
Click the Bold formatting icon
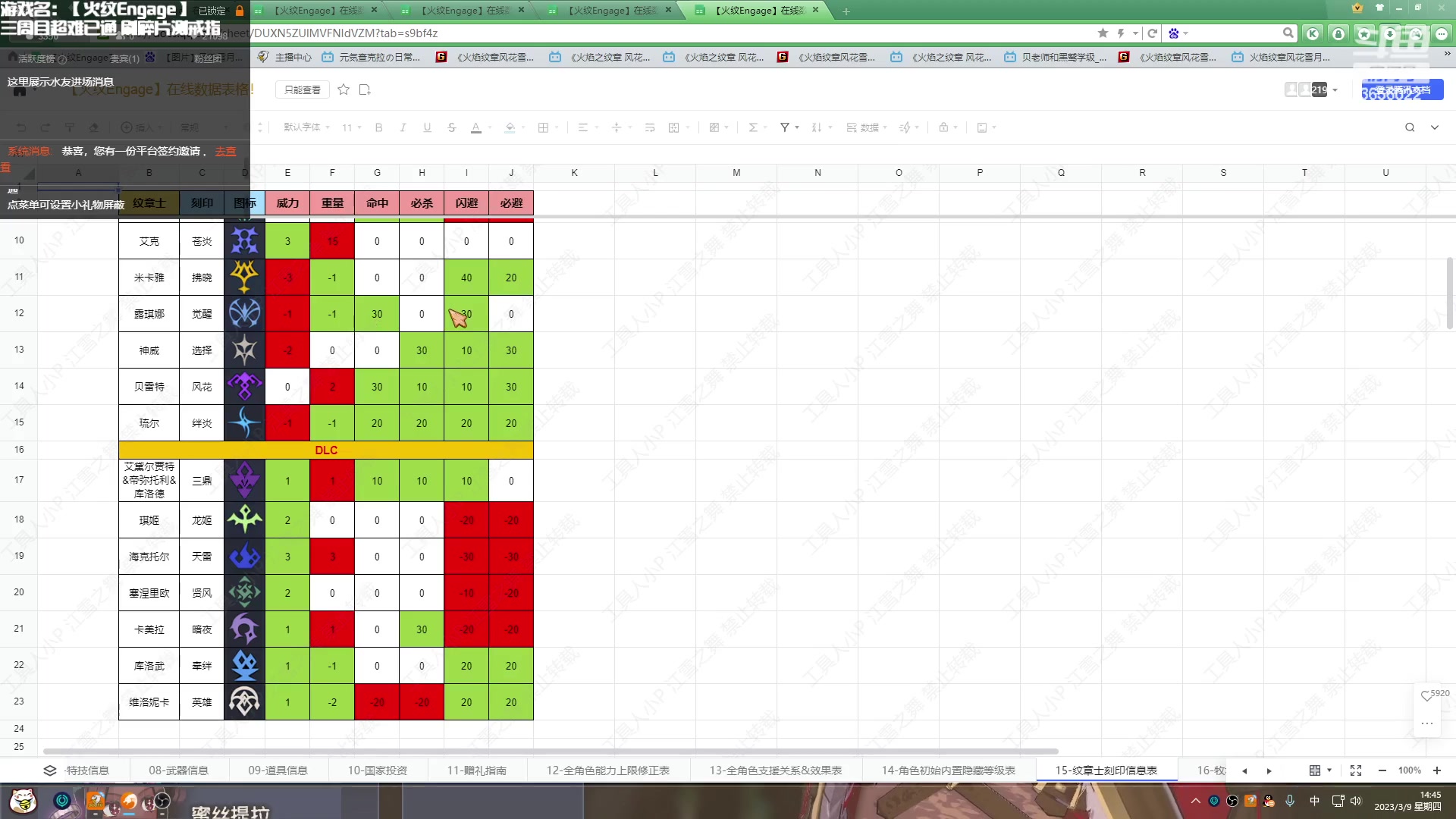[378, 127]
